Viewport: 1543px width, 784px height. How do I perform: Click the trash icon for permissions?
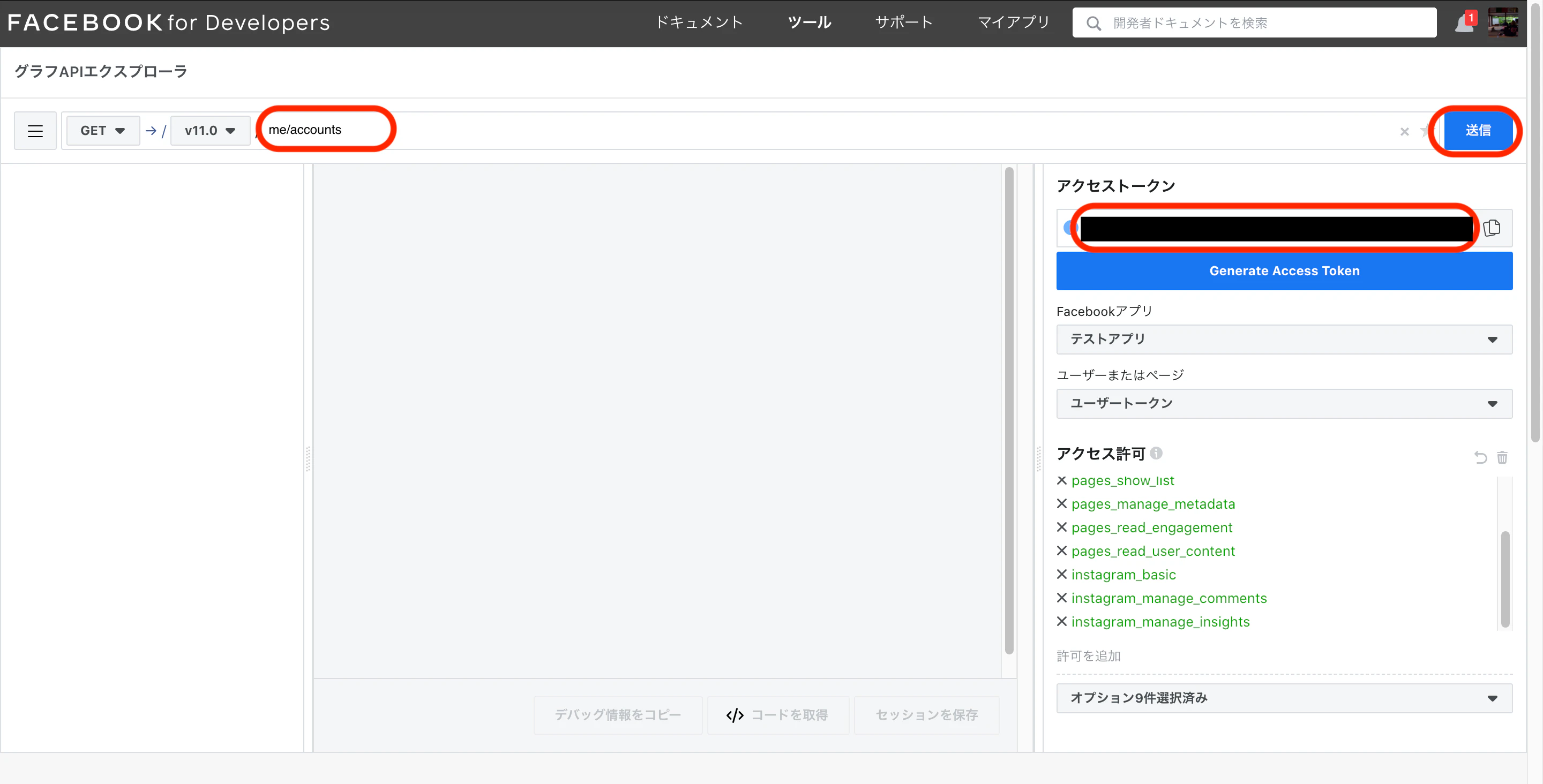[x=1502, y=457]
